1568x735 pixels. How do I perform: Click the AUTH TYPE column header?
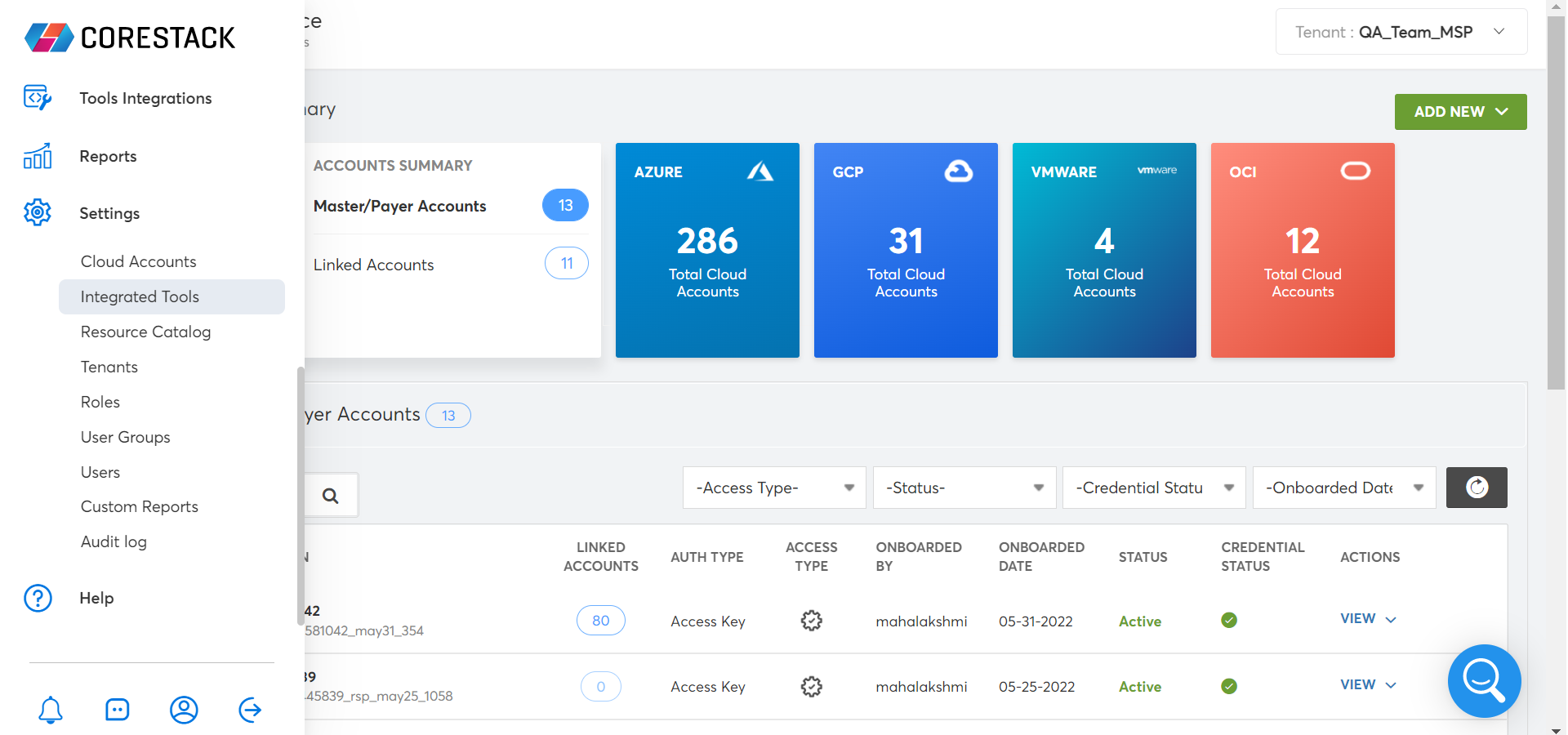[x=707, y=557]
